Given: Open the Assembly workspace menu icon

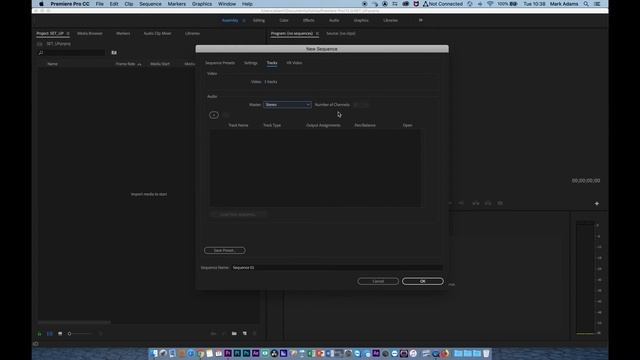Looking at the screenshot, I should pos(244,20).
